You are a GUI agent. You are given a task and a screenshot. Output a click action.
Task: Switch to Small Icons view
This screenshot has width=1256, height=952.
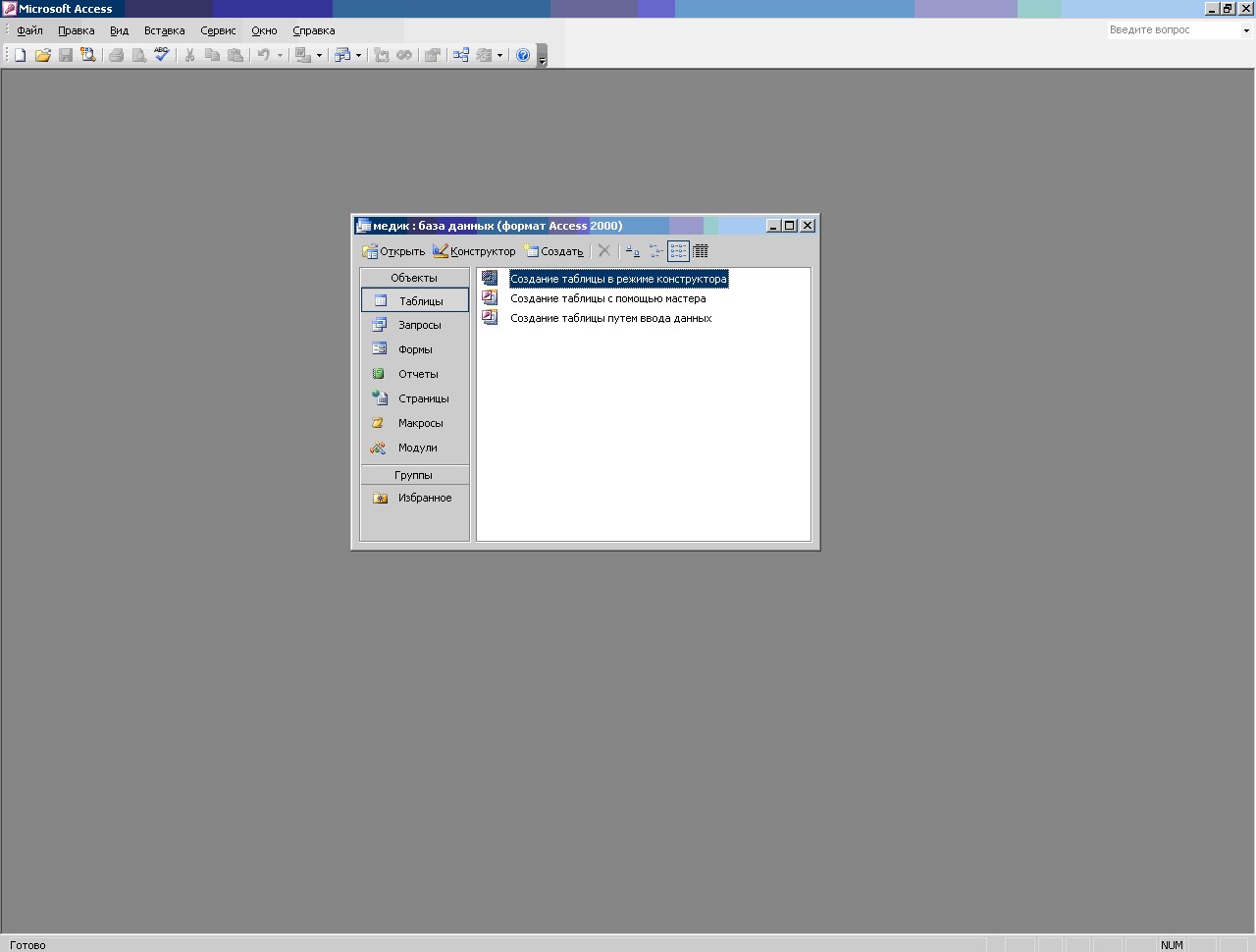tap(655, 251)
